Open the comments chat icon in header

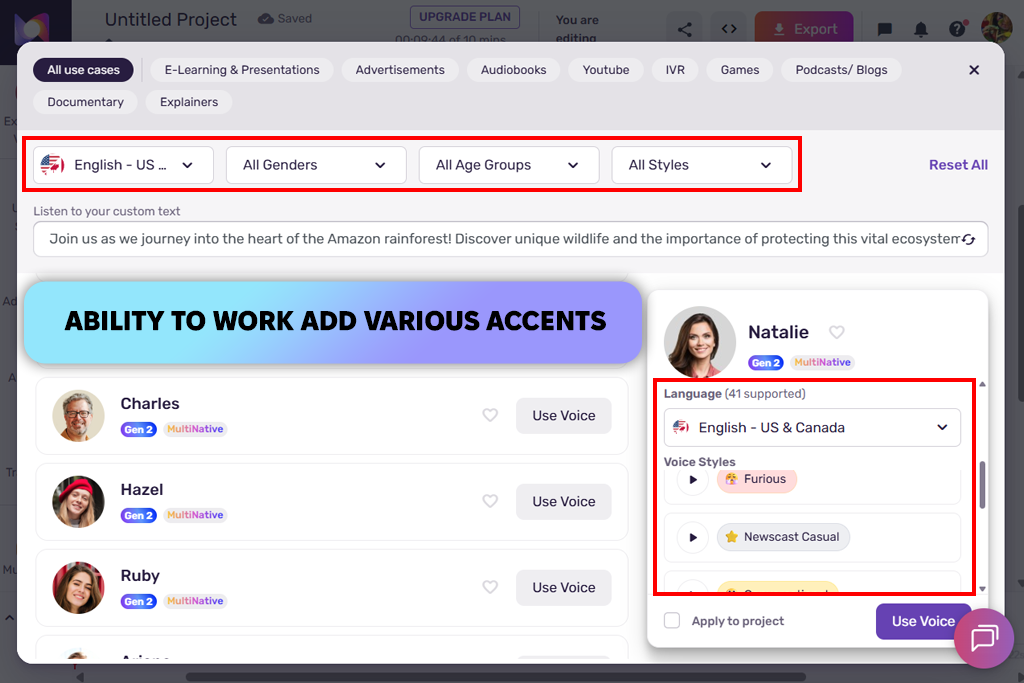[885, 29]
